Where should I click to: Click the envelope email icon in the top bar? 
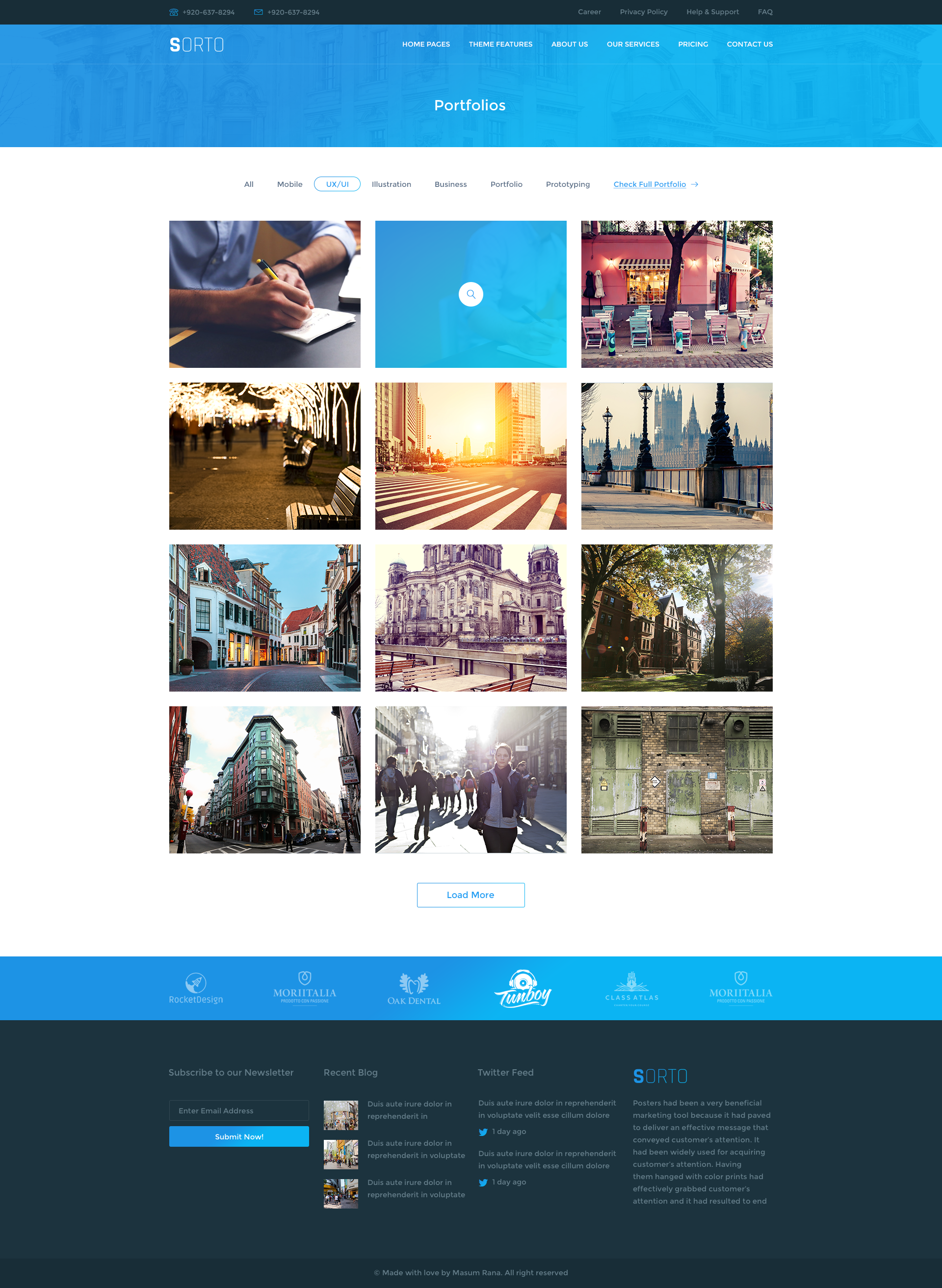tap(258, 12)
